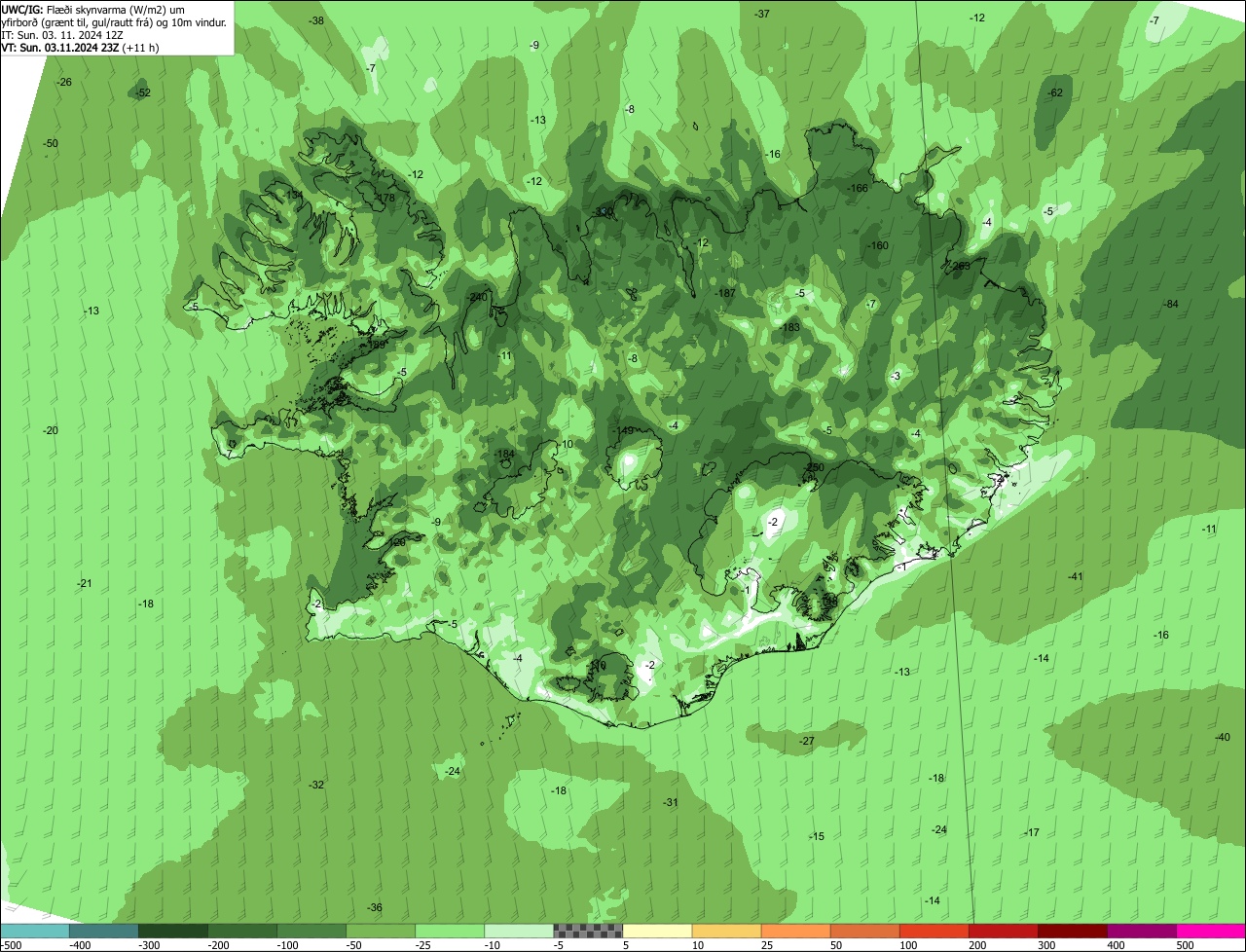Click the 500 legend label
The height and width of the screenshot is (952, 1246).
(x=1185, y=944)
